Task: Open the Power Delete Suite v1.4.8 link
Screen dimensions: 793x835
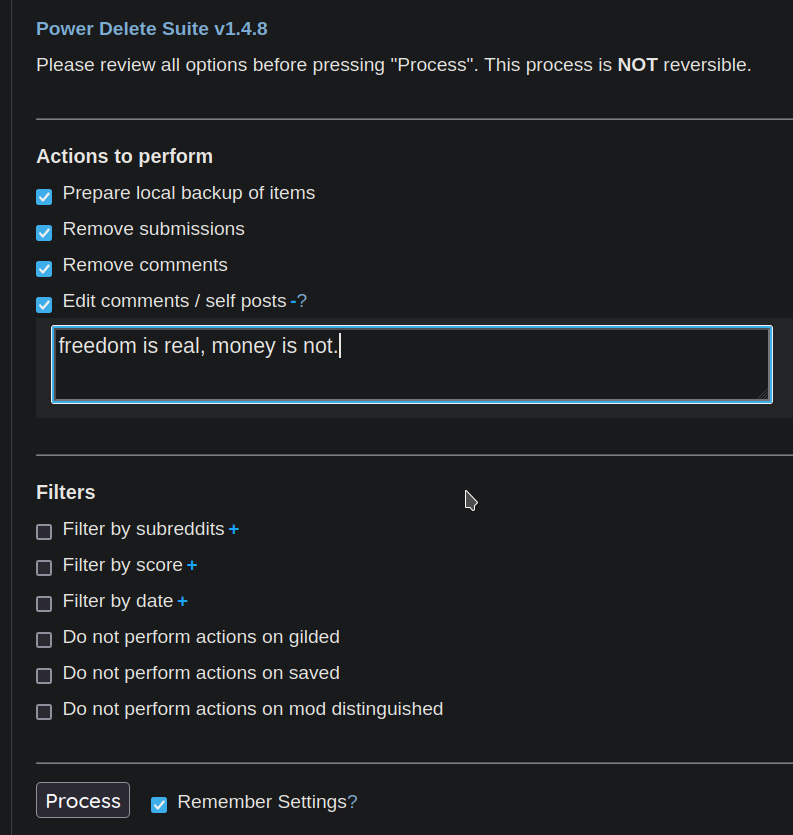Action: [152, 28]
